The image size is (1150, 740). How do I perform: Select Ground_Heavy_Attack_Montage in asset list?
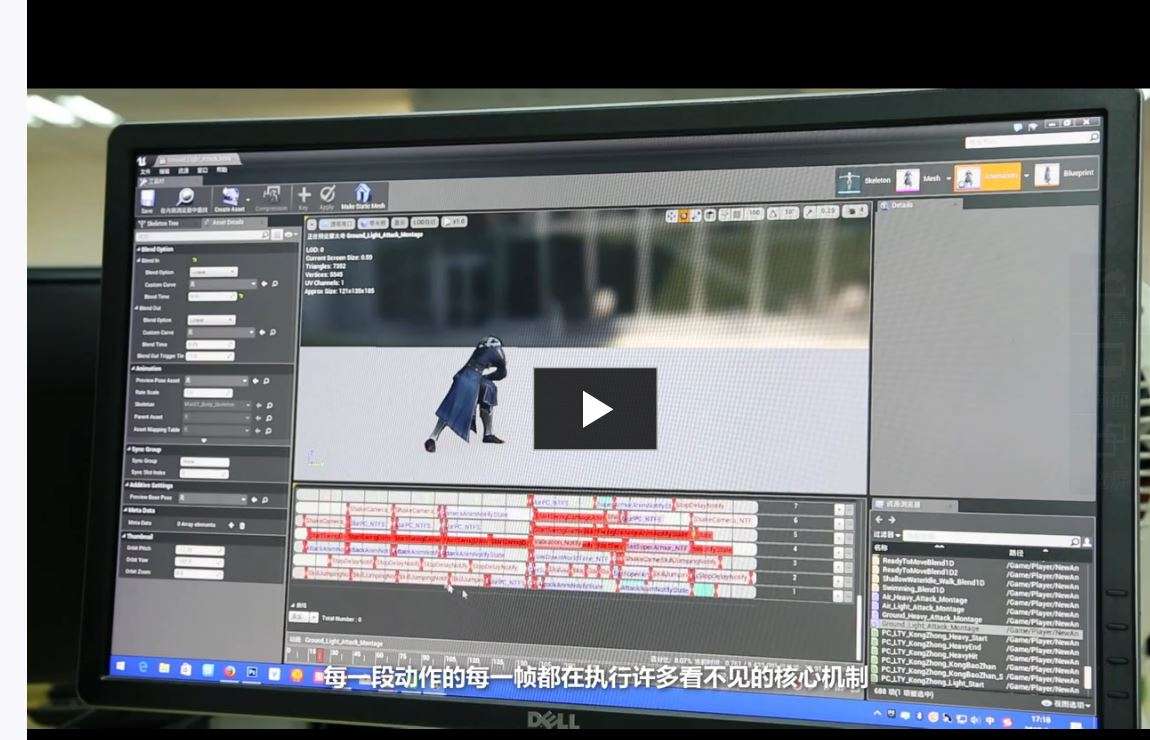pos(931,618)
